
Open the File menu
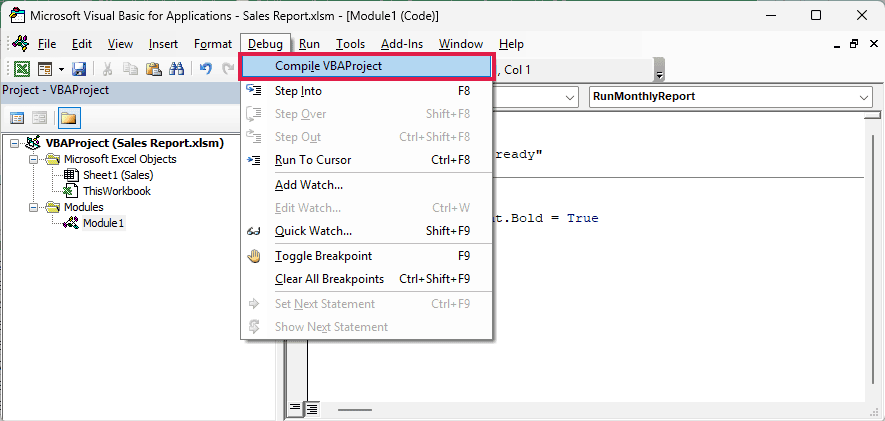(47, 43)
